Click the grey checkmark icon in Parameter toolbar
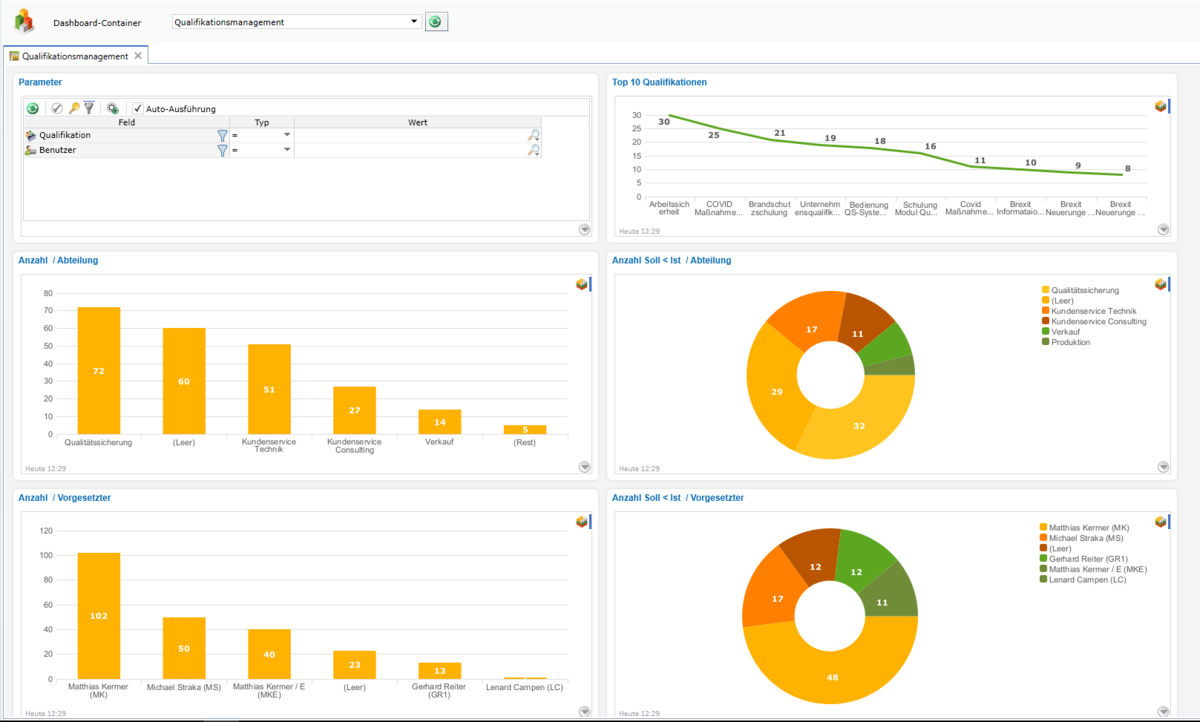Screen dimensions: 1200x722 (58, 108)
